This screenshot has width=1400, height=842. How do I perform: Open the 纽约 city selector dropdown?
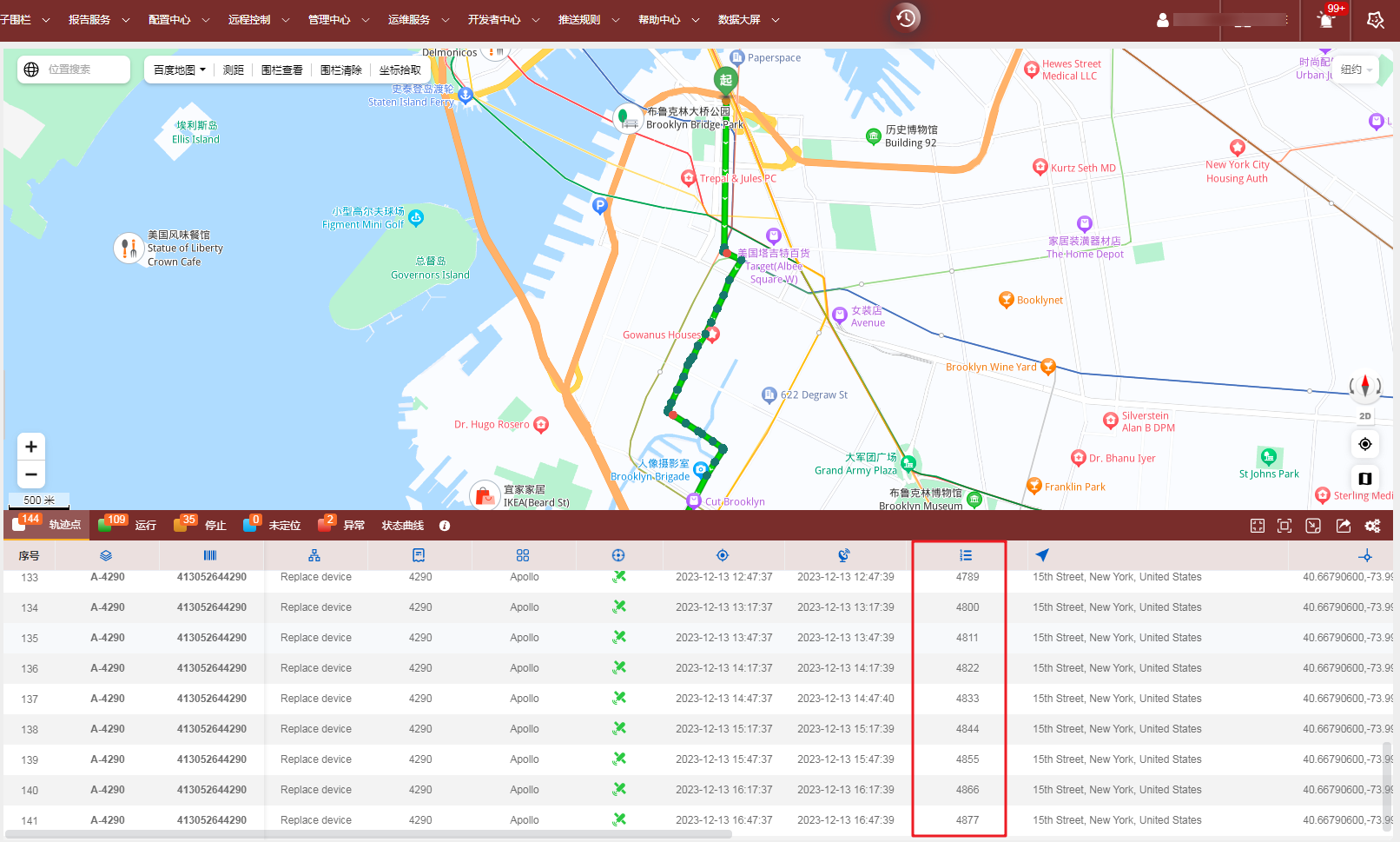coord(1356,70)
